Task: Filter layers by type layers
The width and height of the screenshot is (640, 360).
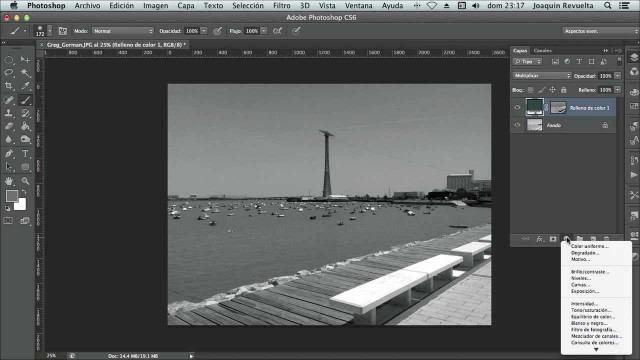Action: tap(579, 62)
